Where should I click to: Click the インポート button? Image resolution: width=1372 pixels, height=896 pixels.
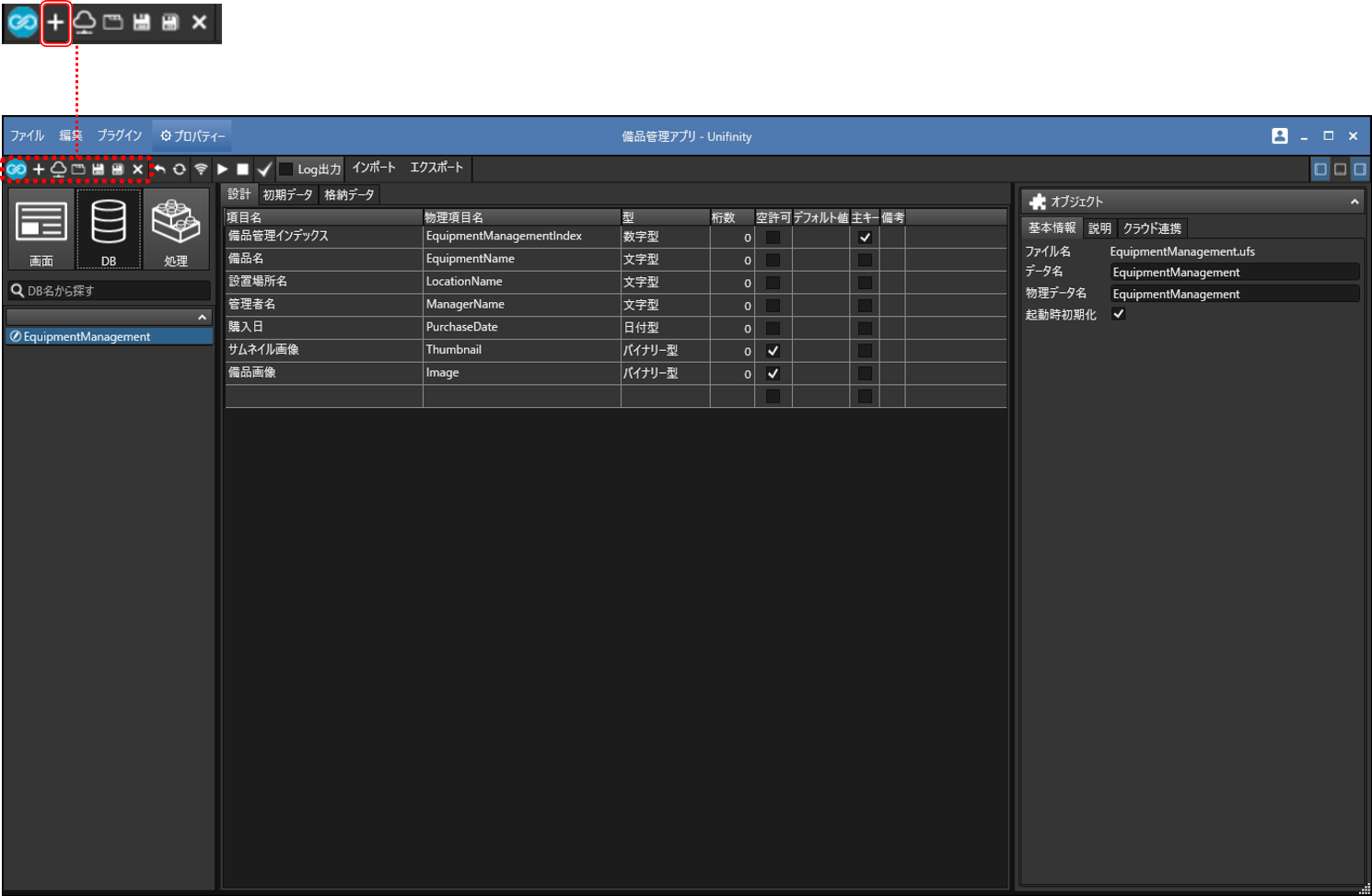point(374,168)
